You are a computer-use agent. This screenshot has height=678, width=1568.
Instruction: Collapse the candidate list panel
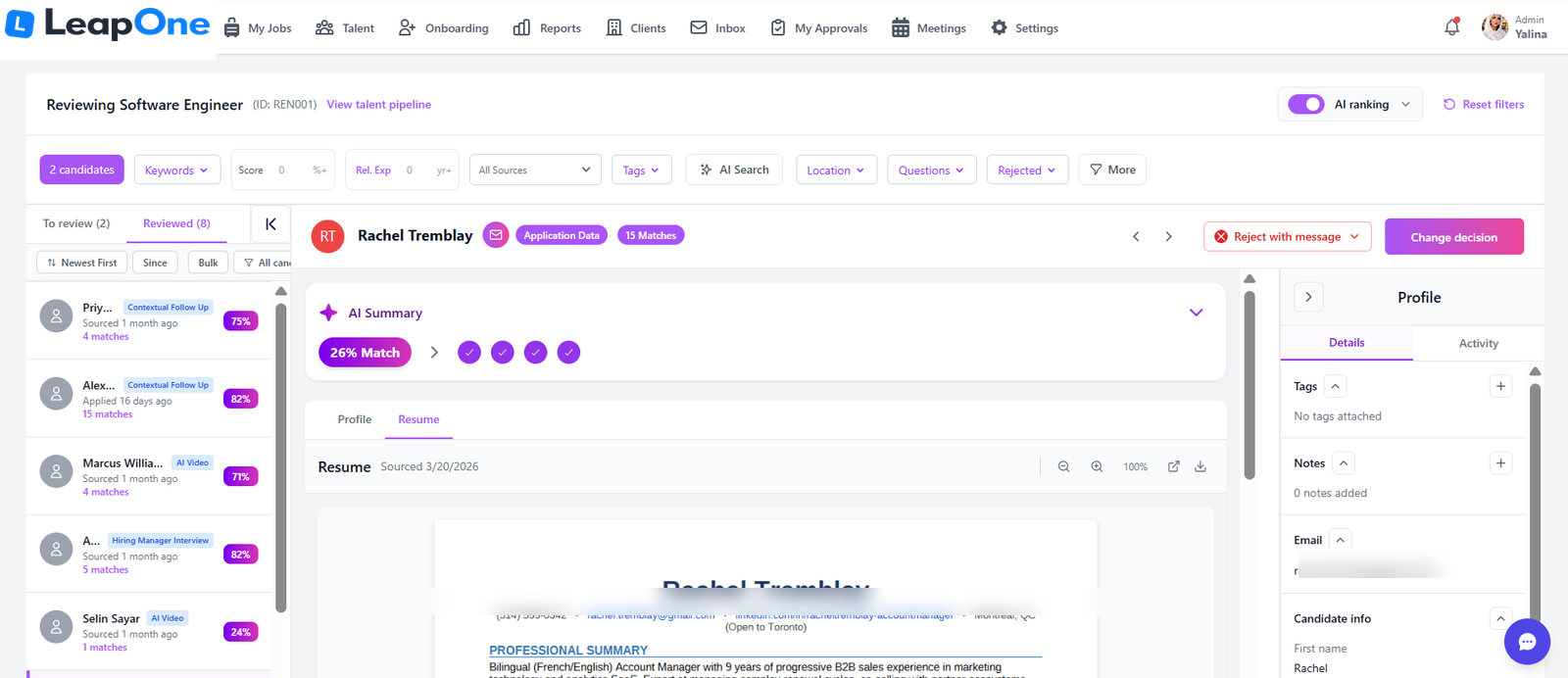[x=270, y=224]
